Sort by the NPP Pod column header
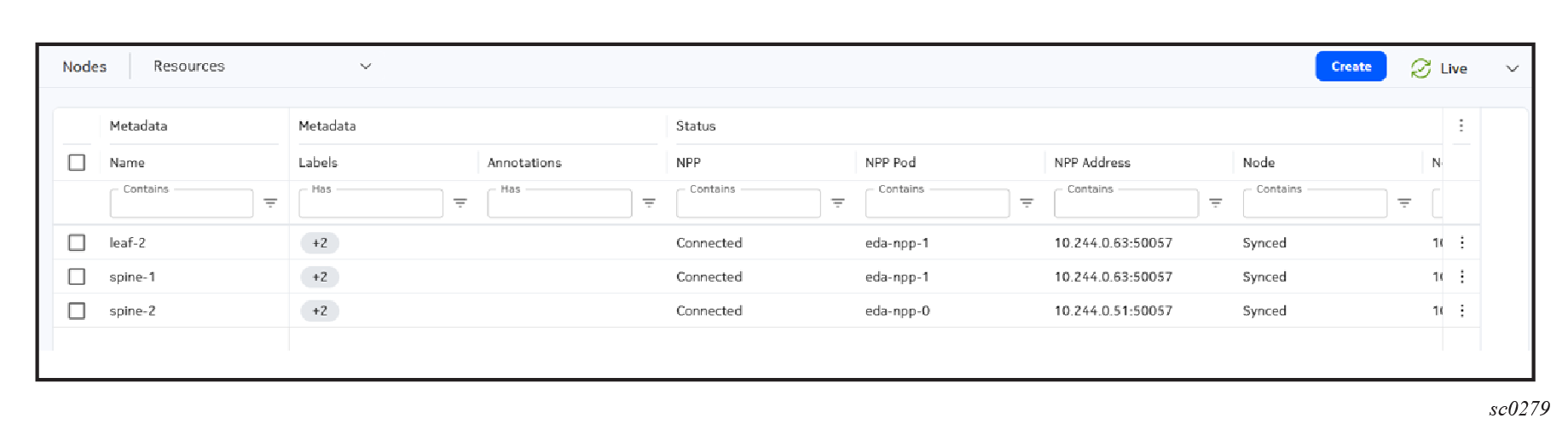Image resolution: width=1568 pixels, height=430 pixels. [x=890, y=162]
